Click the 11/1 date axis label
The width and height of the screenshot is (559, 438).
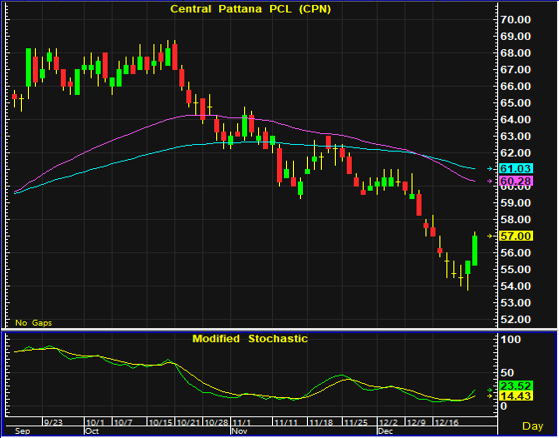pyautogui.click(x=242, y=422)
